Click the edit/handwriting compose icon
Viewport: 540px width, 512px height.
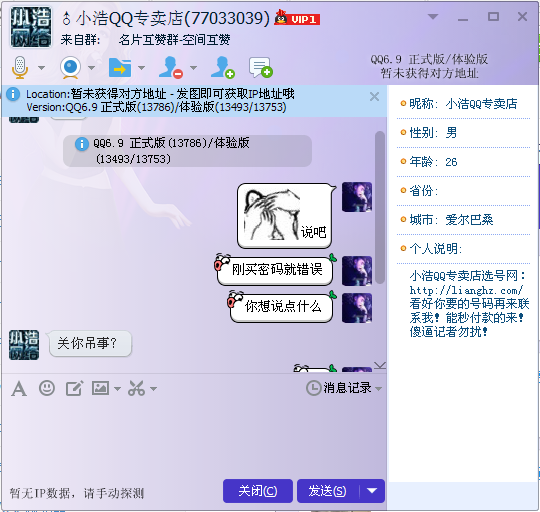(x=74, y=388)
